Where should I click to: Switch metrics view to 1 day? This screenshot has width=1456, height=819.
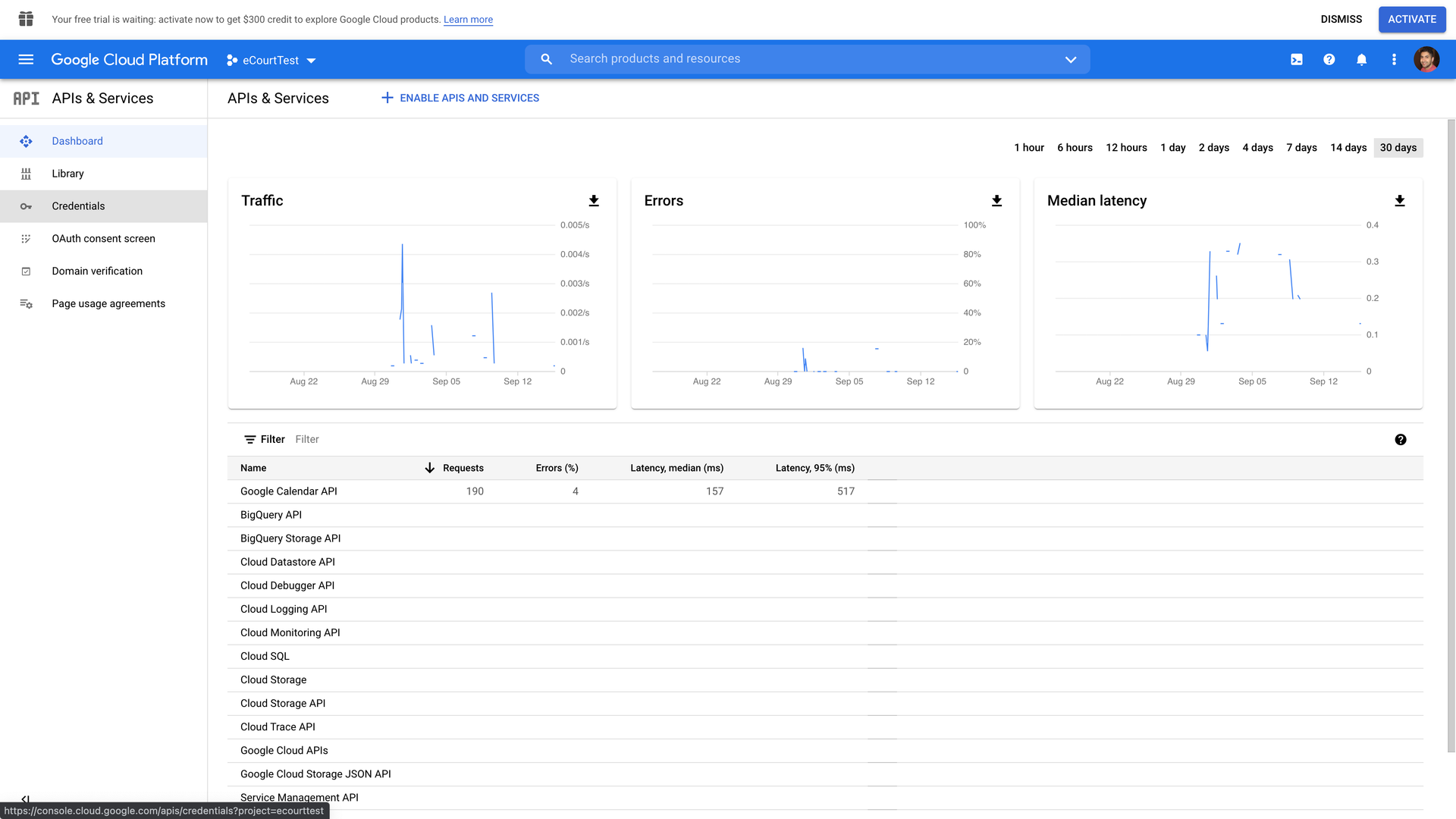tap(1172, 147)
